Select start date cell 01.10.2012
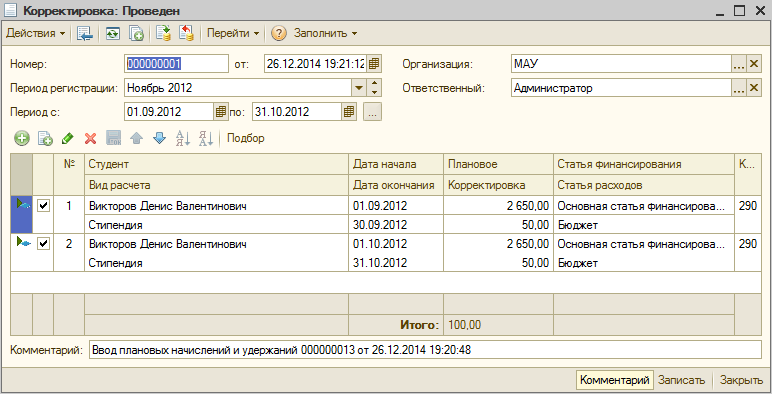Viewport: 772px width, 394px height. tap(396, 244)
